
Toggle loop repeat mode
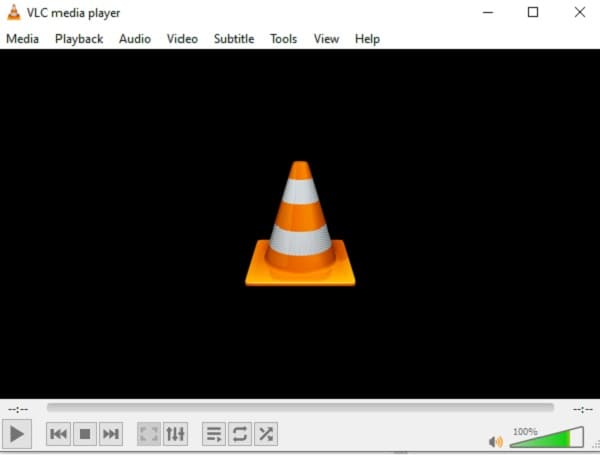240,434
